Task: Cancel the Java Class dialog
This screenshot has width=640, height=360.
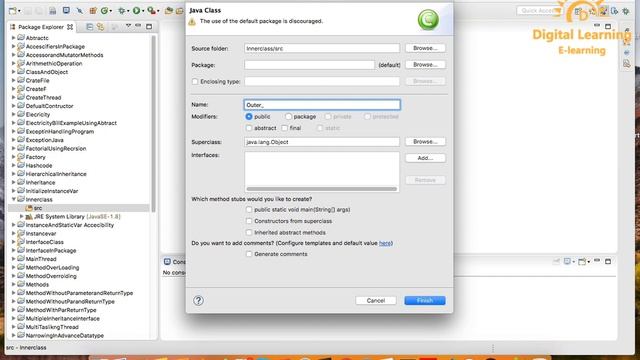Action: (376, 300)
